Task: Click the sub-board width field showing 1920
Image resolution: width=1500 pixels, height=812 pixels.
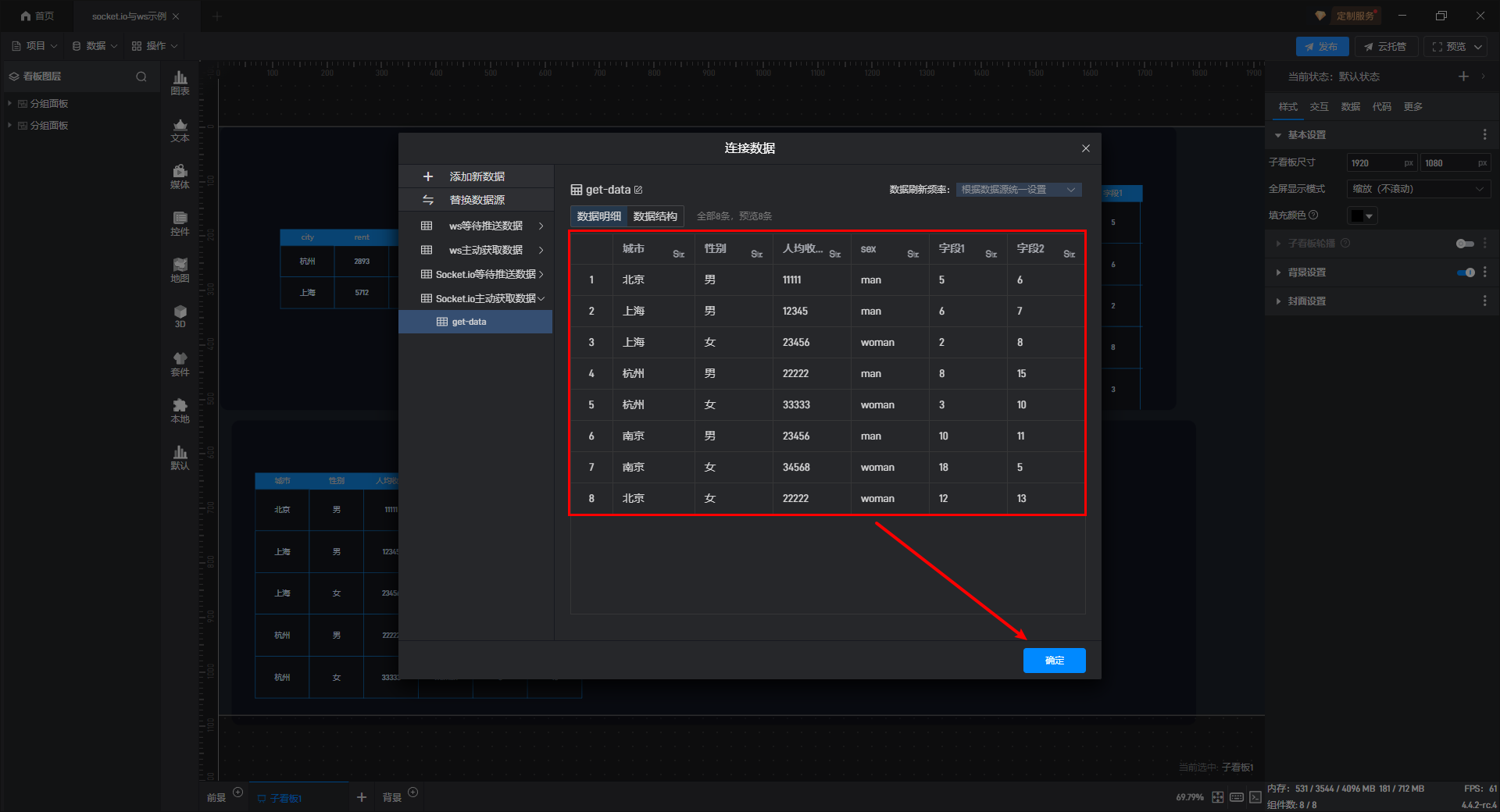Action: click(1382, 163)
